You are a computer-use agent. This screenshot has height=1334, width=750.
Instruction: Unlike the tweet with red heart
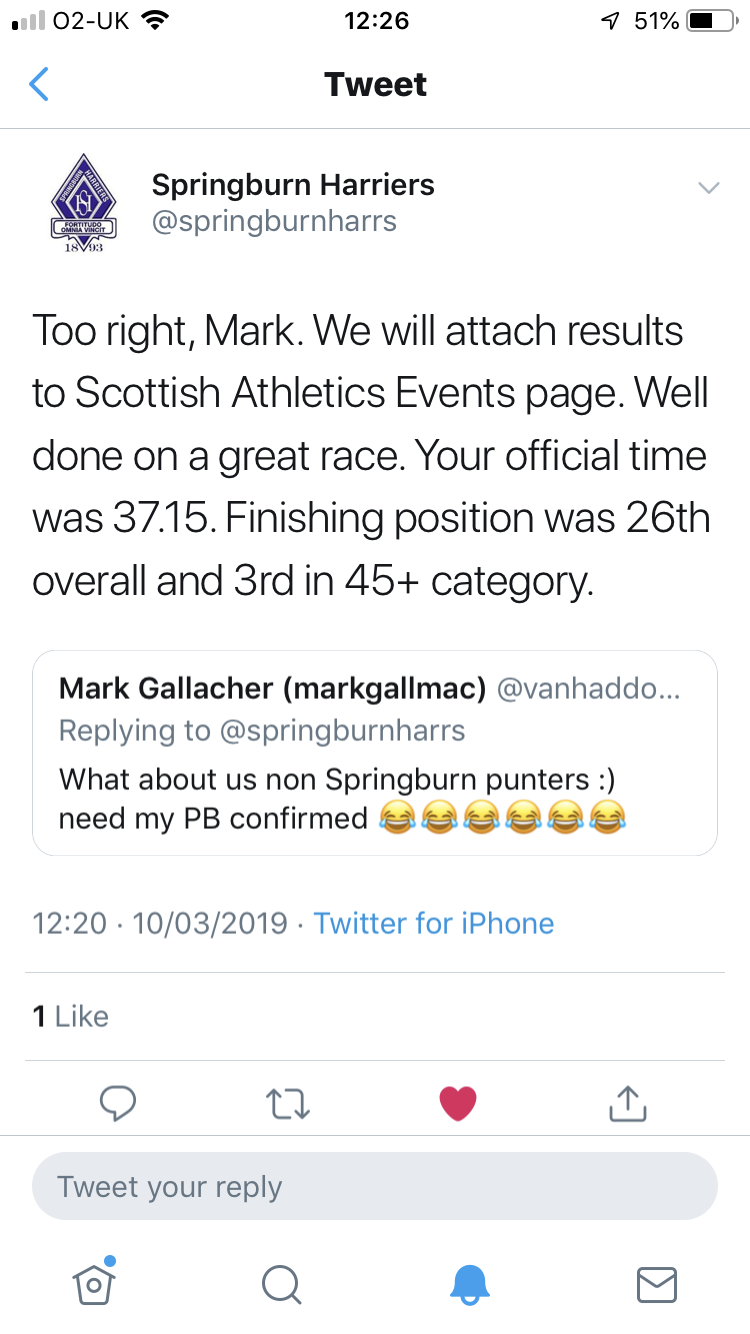458,1103
